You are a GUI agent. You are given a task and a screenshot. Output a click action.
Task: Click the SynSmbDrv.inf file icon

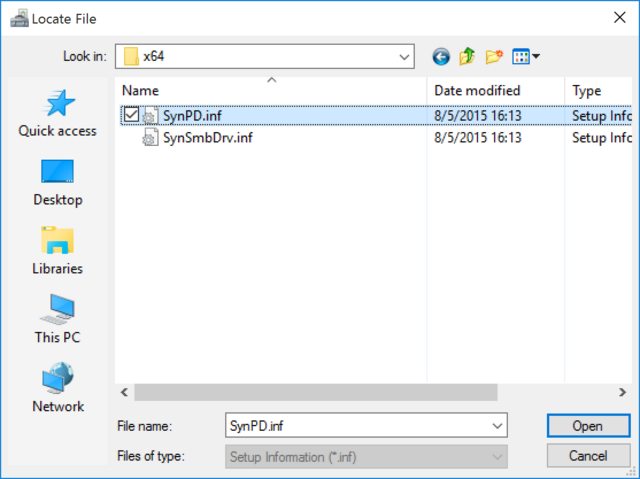tap(150, 137)
